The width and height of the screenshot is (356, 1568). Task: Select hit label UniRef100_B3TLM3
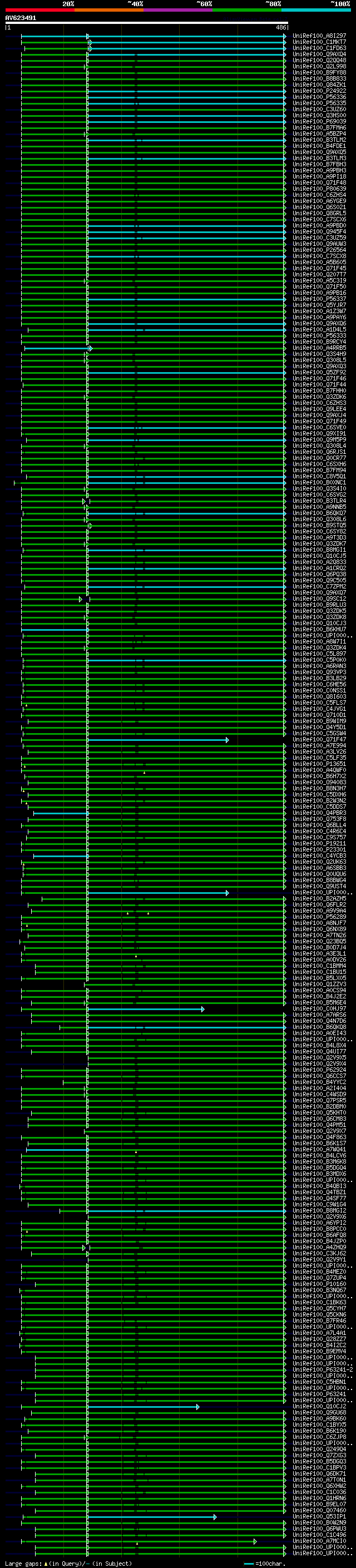319,159
